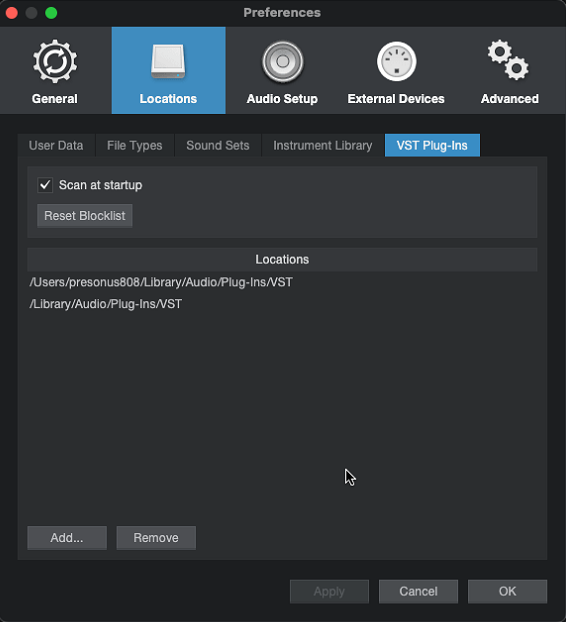
Task: Switch to the Sound Sets tab
Action: [x=218, y=146]
